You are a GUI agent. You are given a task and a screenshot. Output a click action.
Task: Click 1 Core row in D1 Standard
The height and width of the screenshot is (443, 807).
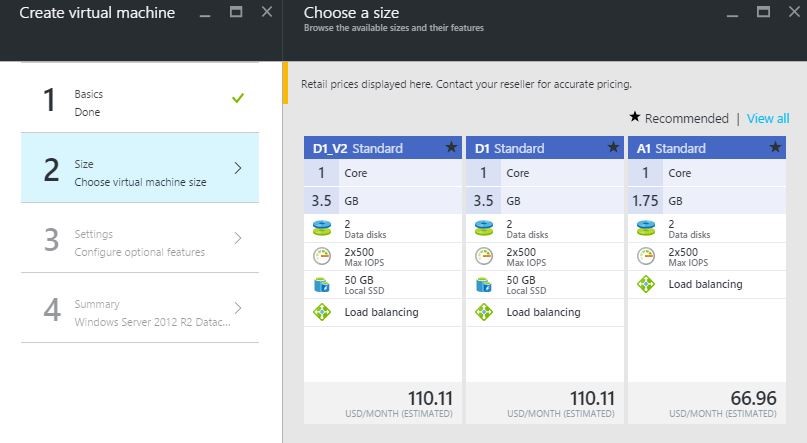pos(545,173)
